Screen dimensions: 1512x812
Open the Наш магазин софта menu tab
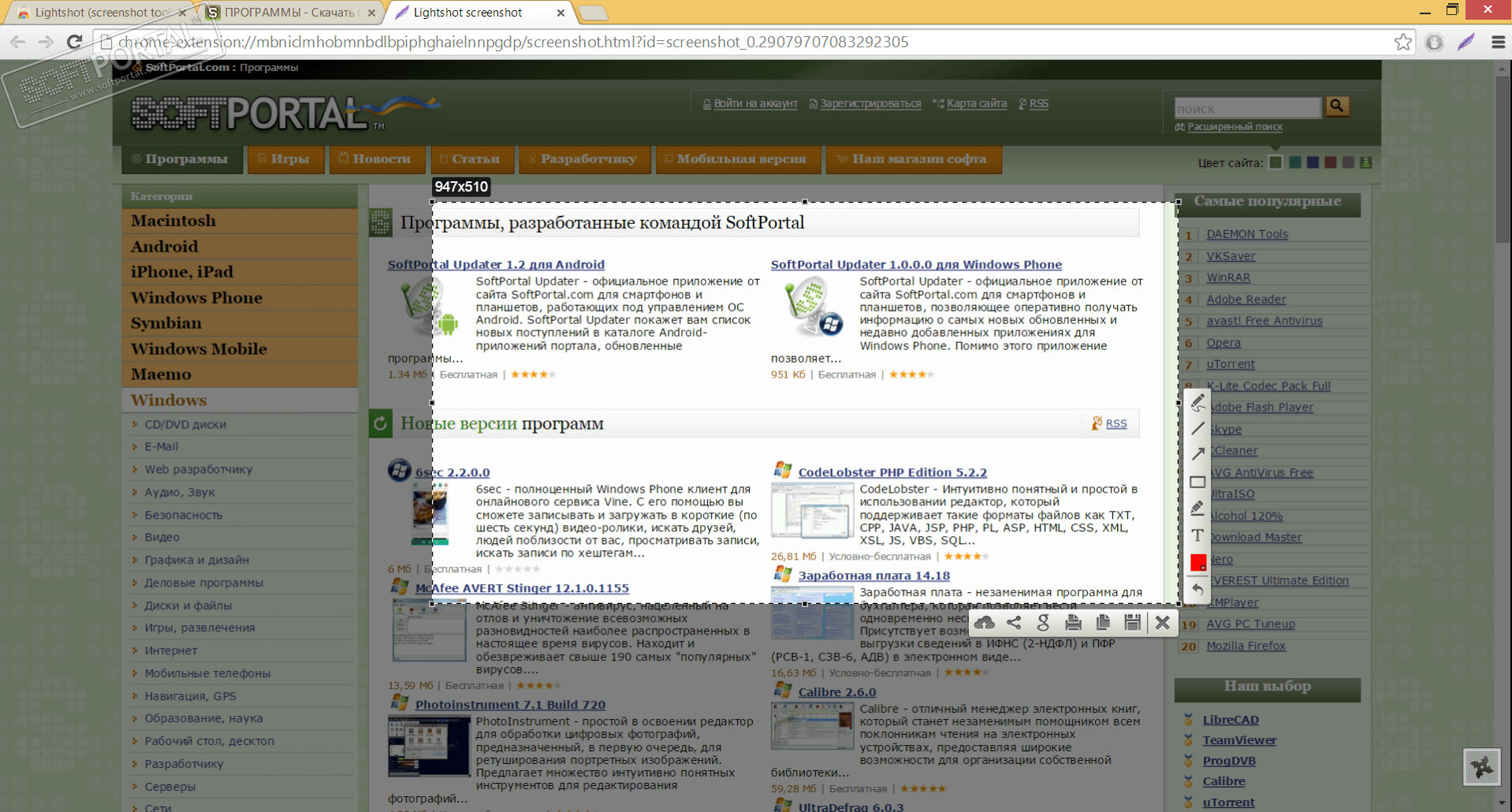[914, 159]
